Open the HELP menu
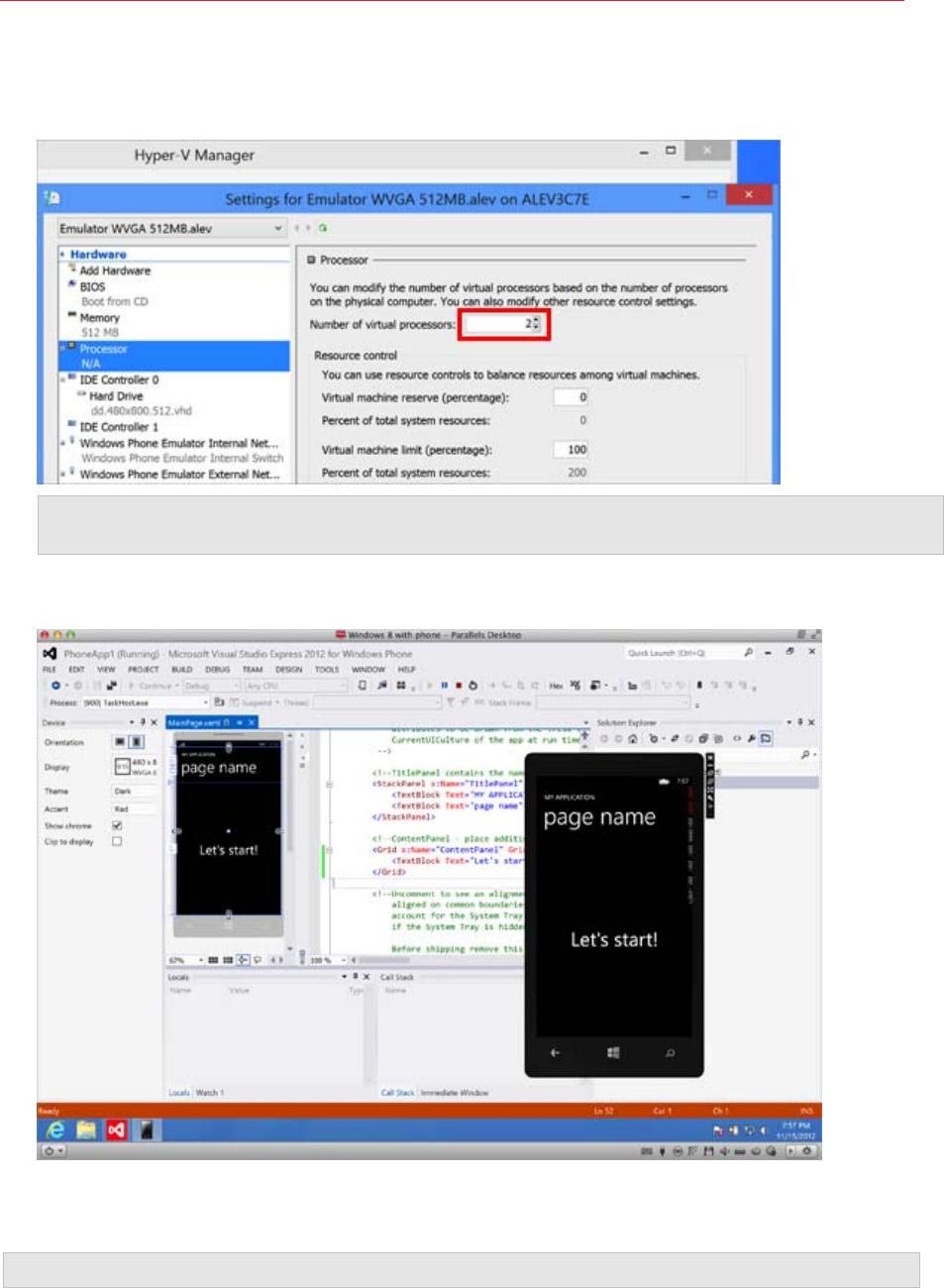Screen dimensions: 944x1288 406,670
